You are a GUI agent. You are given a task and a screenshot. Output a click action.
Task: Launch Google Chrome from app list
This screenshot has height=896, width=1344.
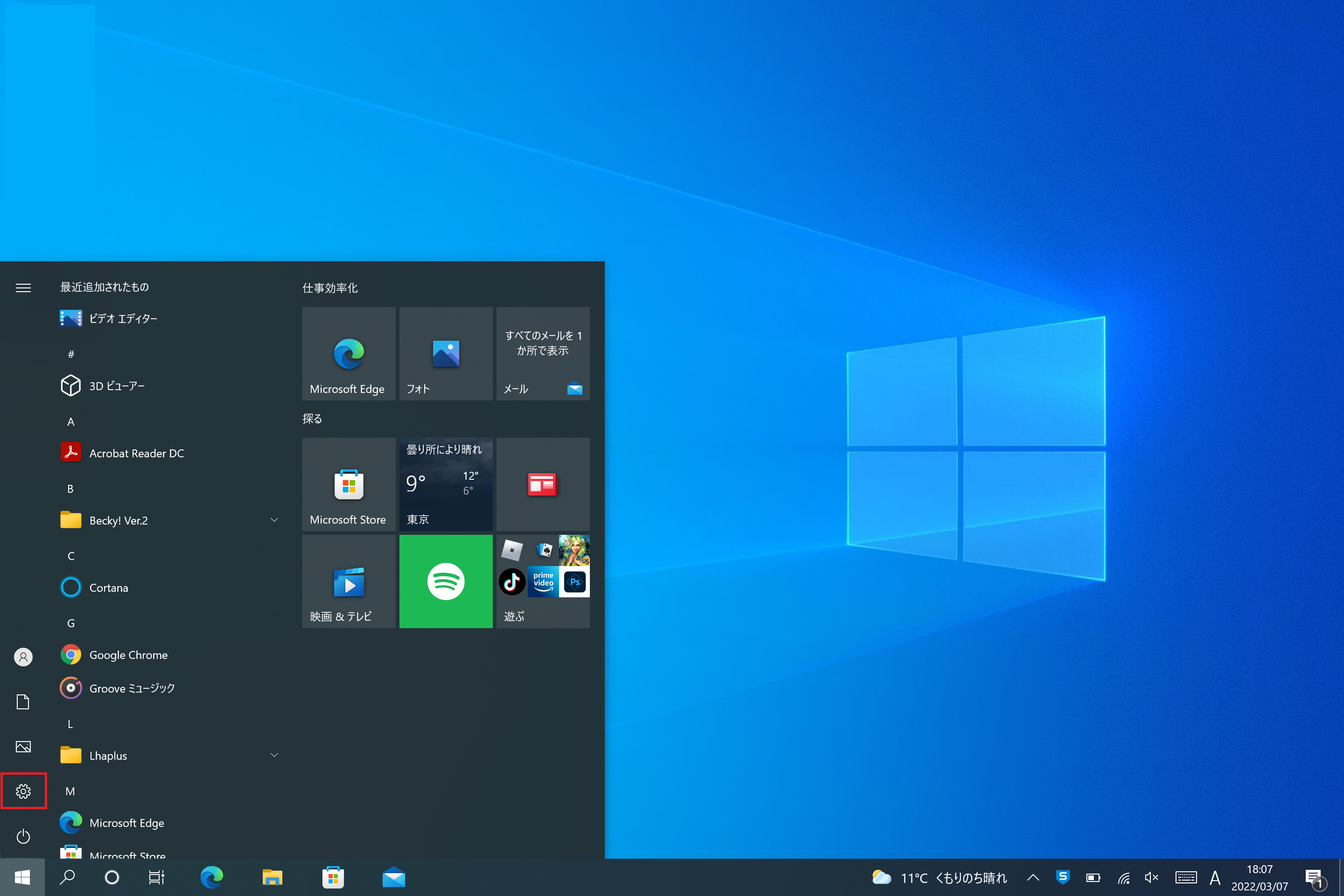(x=171, y=655)
